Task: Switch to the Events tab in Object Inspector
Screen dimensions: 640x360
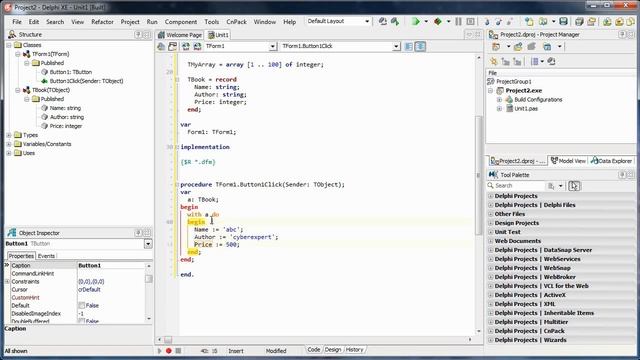Action: [46, 256]
